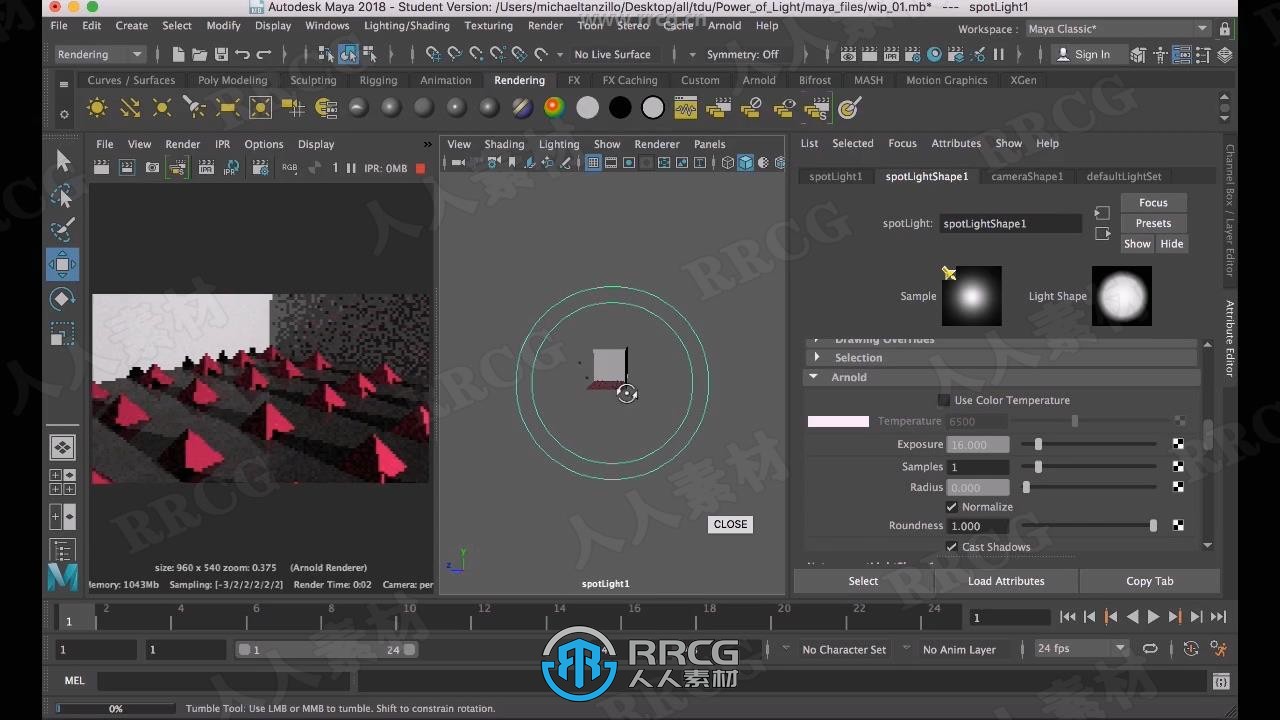Click the Samples value field
The image size is (1280, 720).
[979, 467]
